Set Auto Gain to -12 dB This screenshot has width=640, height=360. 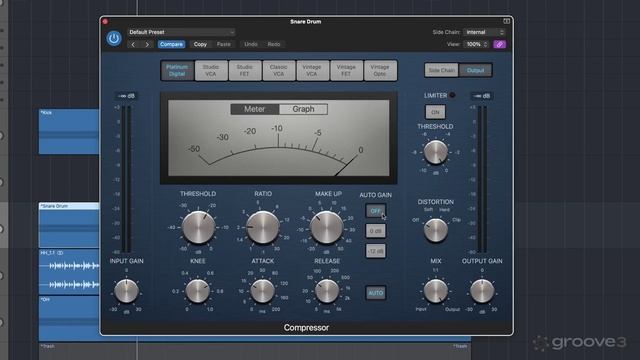click(x=376, y=251)
